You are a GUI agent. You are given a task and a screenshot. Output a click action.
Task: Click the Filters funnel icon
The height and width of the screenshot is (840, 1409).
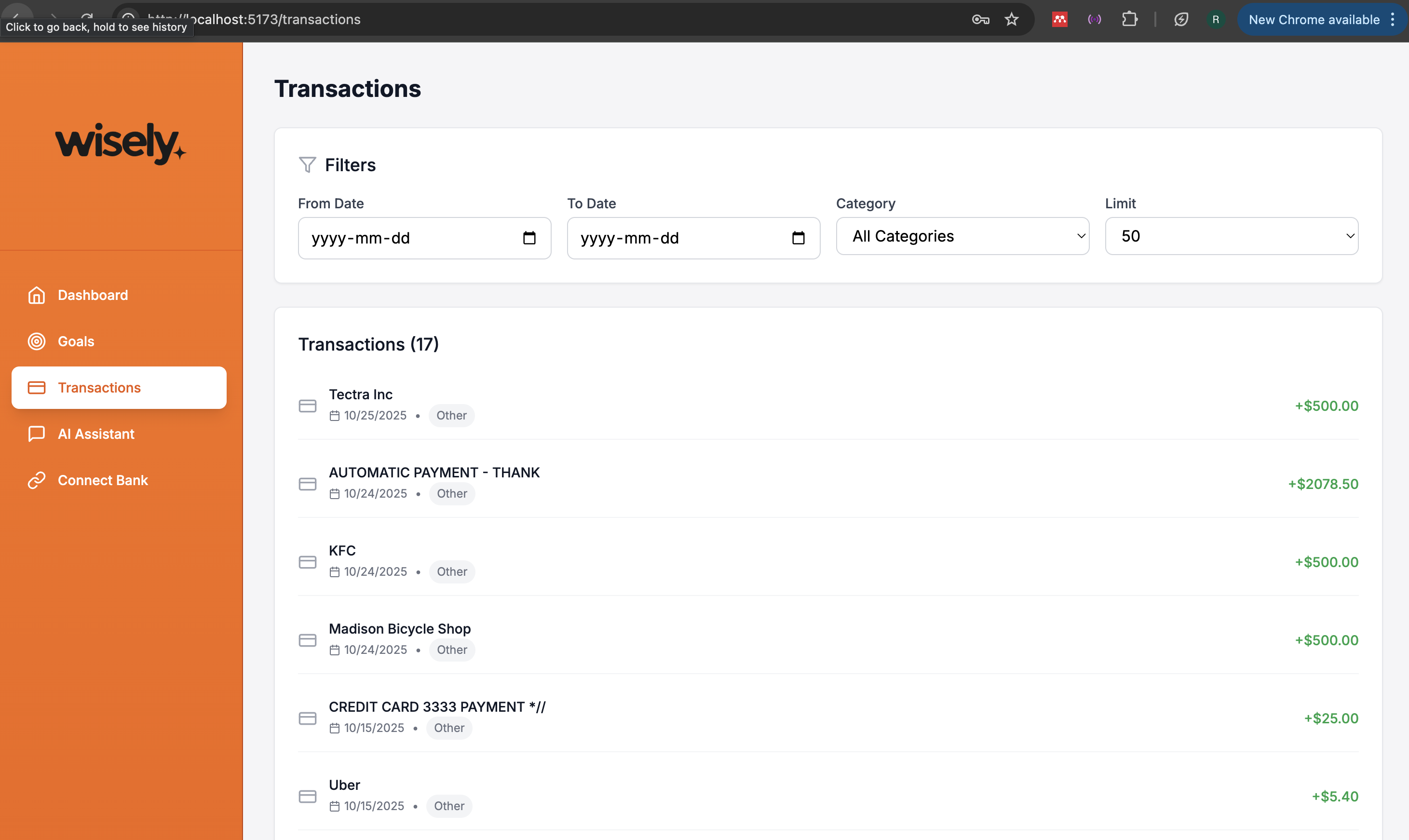[x=307, y=165]
